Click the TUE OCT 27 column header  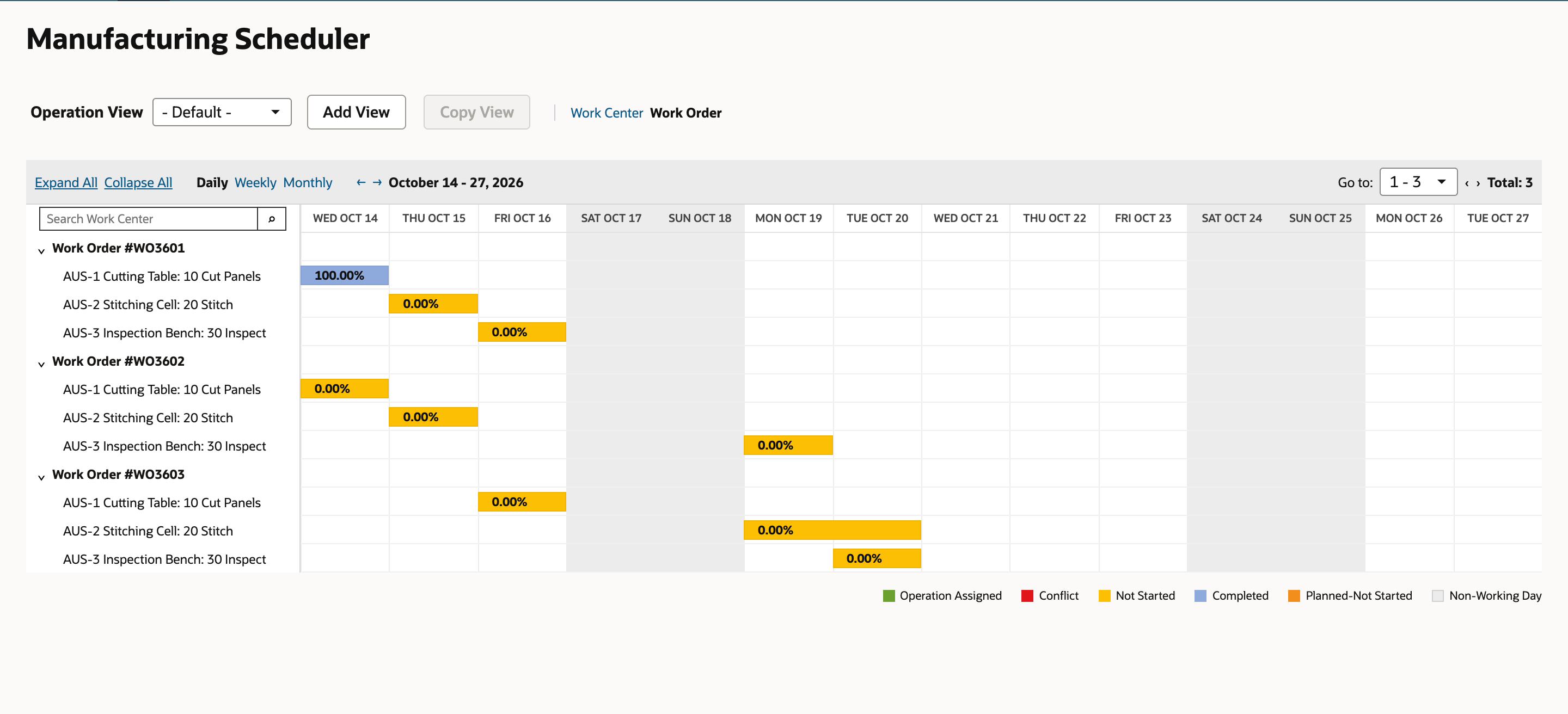coord(1498,218)
